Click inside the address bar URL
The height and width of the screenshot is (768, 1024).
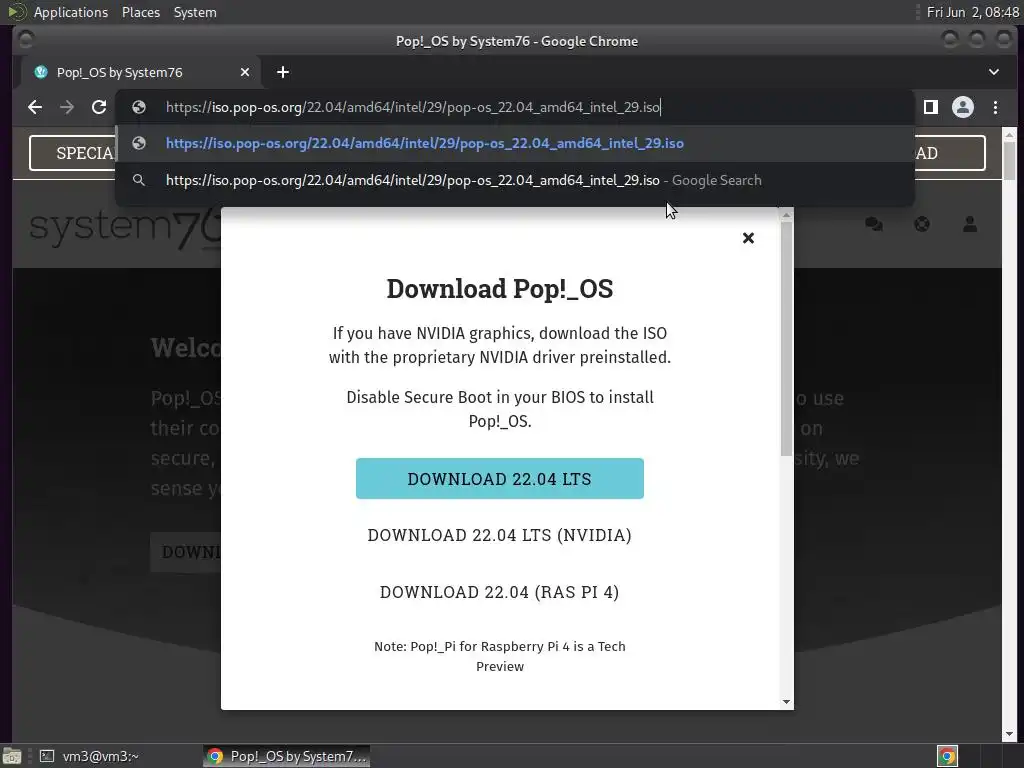413,107
